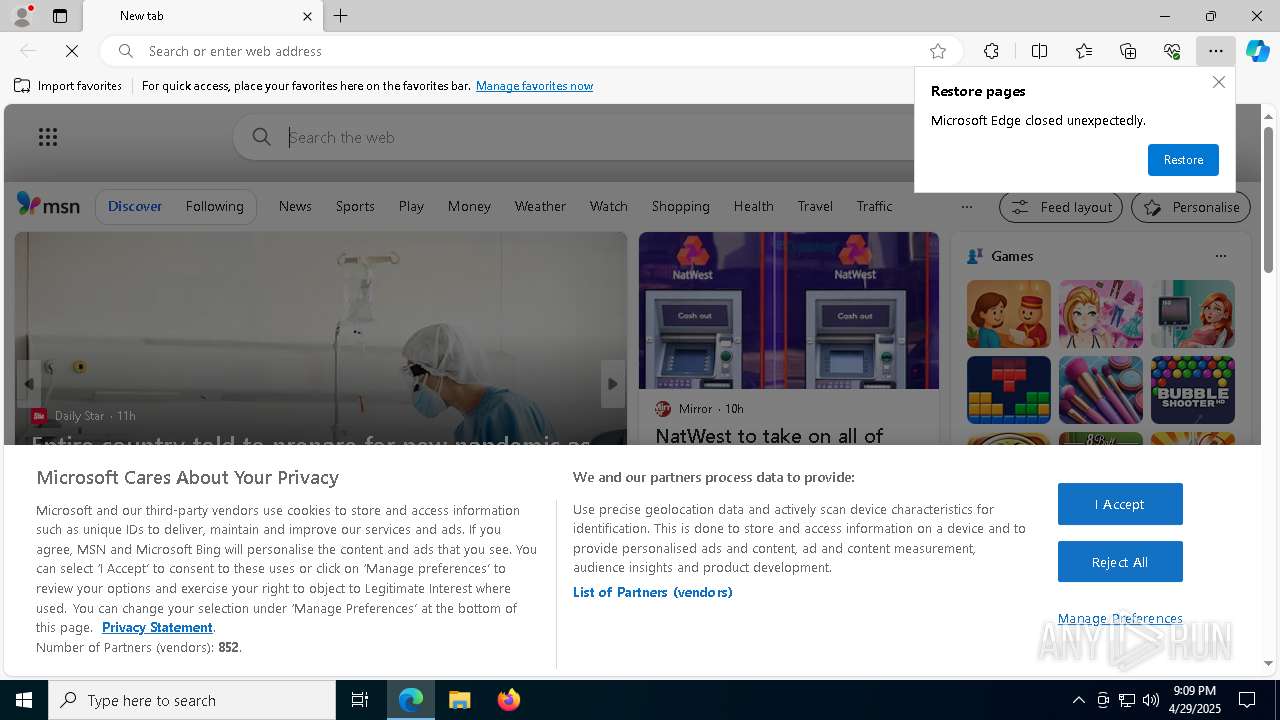1280x720 pixels.
Task: Open the Privacy Statement link
Action: tap(157, 627)
